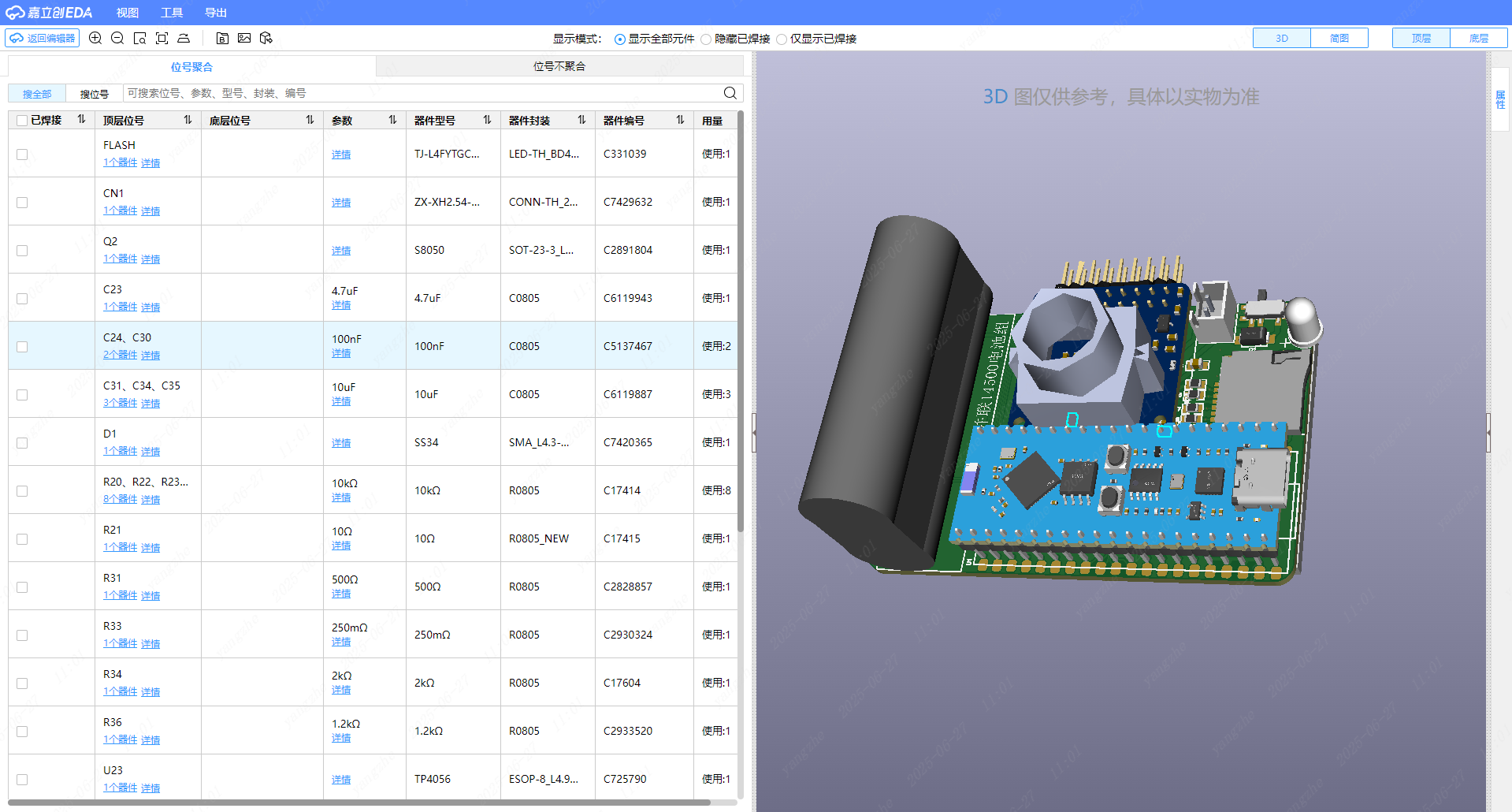Click the search field for 位号、参数

point(422,93)
